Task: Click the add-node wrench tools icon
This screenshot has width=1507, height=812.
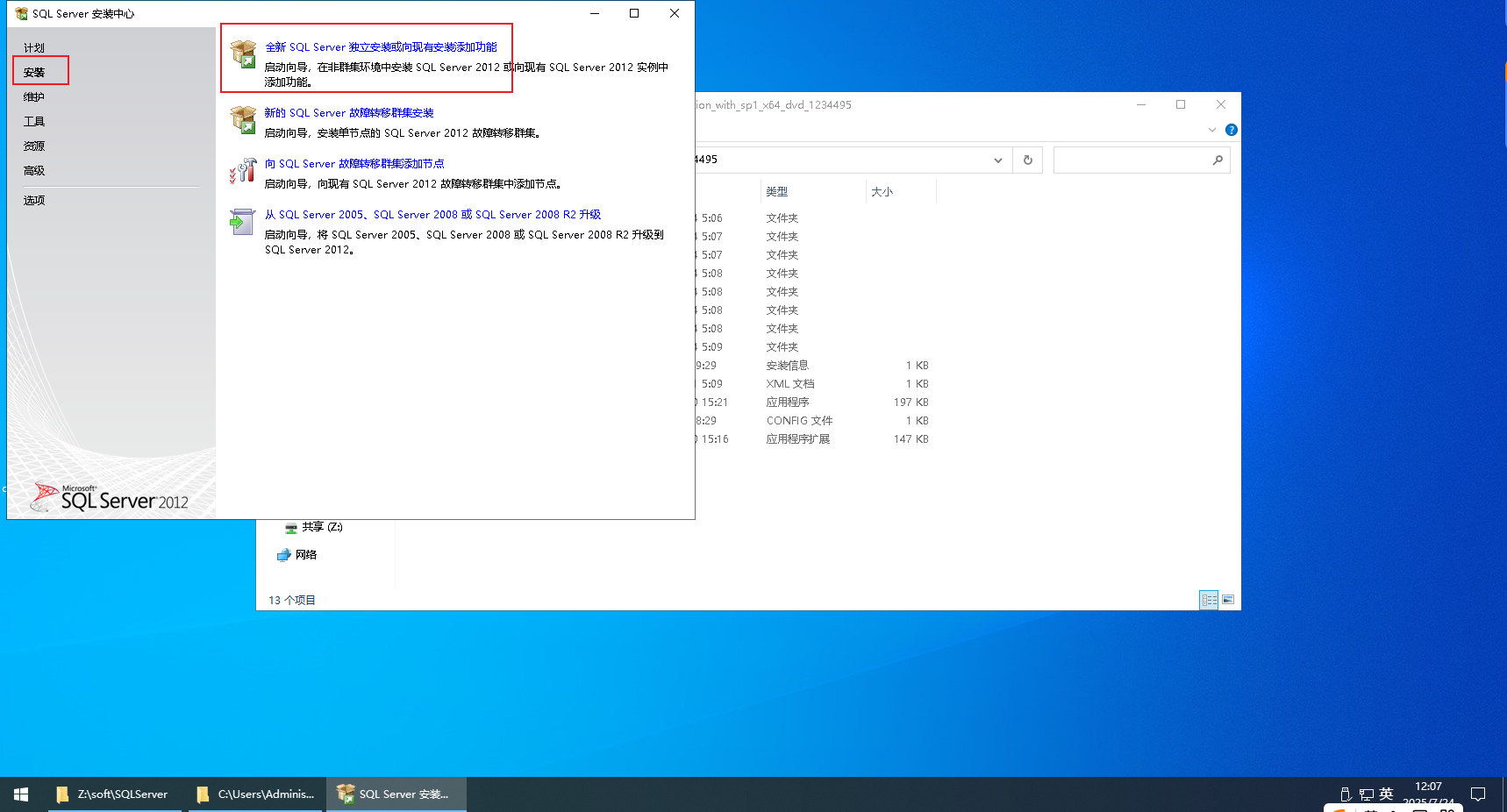Action: (x=243, y=171)
